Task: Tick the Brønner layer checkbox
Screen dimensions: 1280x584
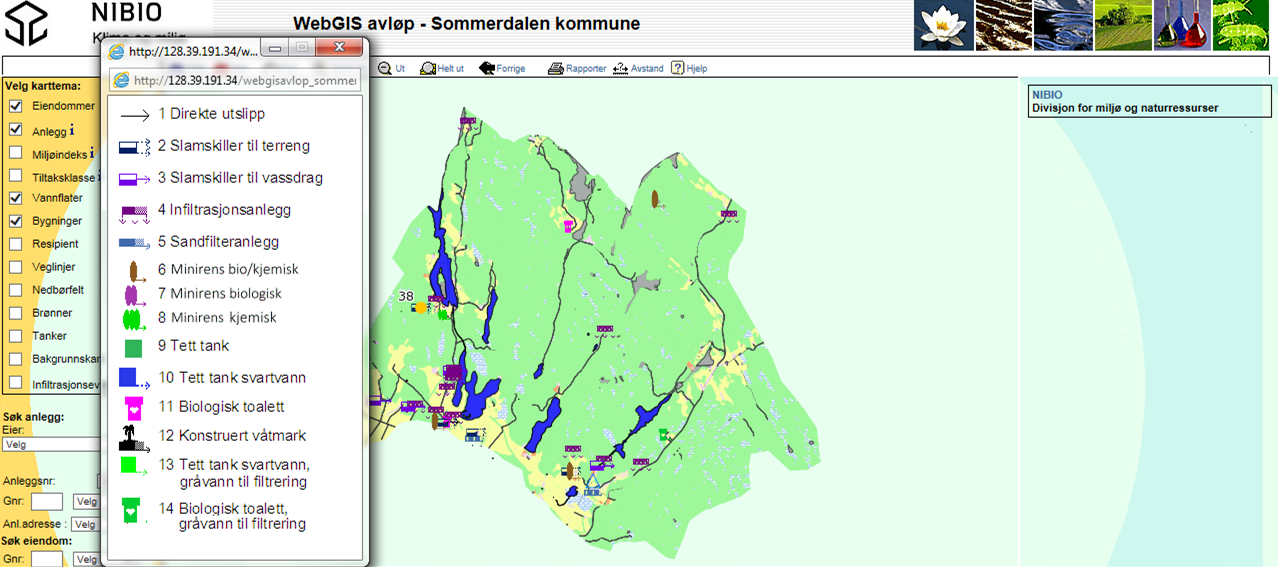Action: (x=15, y=313)
